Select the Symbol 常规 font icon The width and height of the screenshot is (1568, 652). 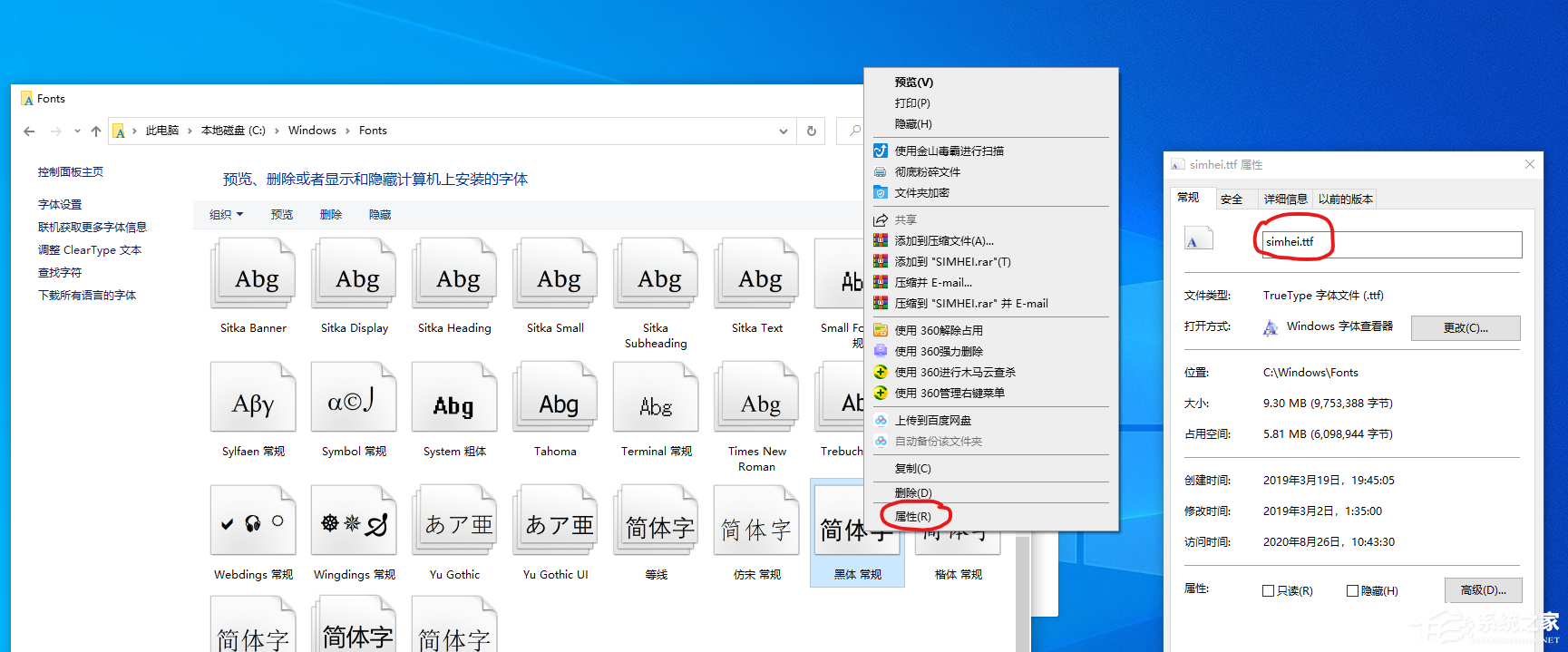(x=354, y=397)
